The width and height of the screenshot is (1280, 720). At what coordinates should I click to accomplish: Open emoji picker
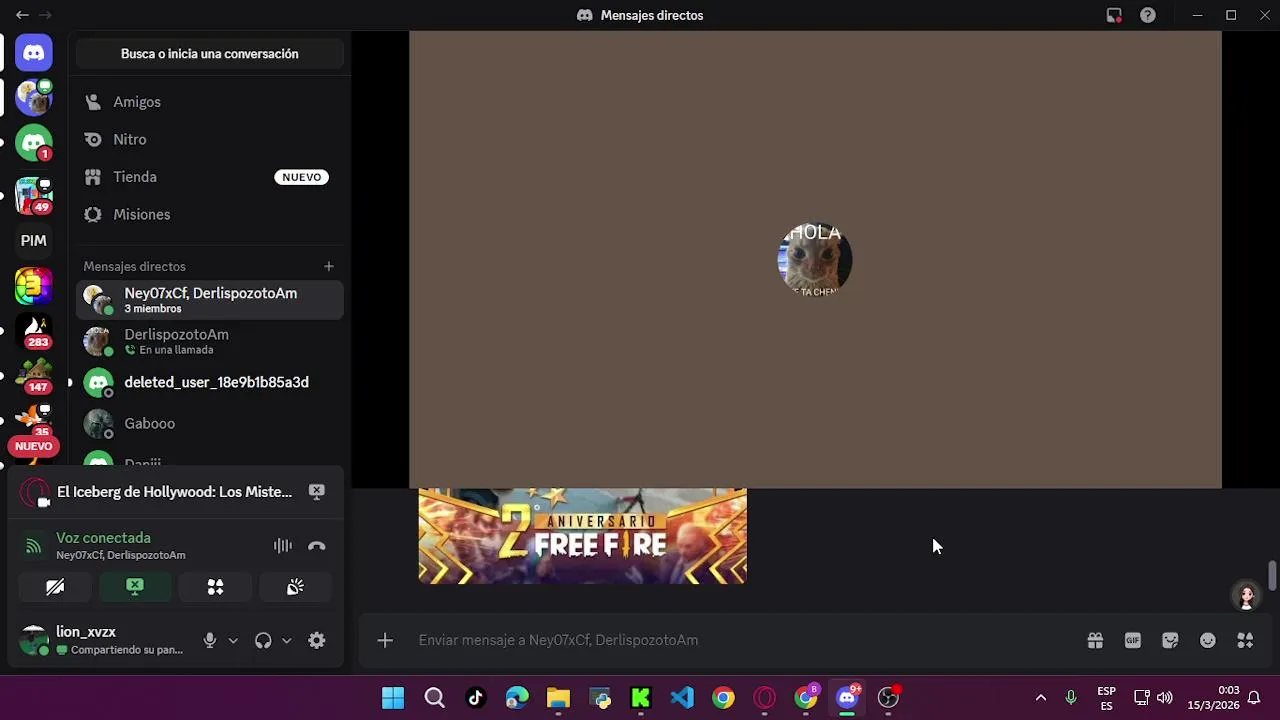click(1208, 640)
